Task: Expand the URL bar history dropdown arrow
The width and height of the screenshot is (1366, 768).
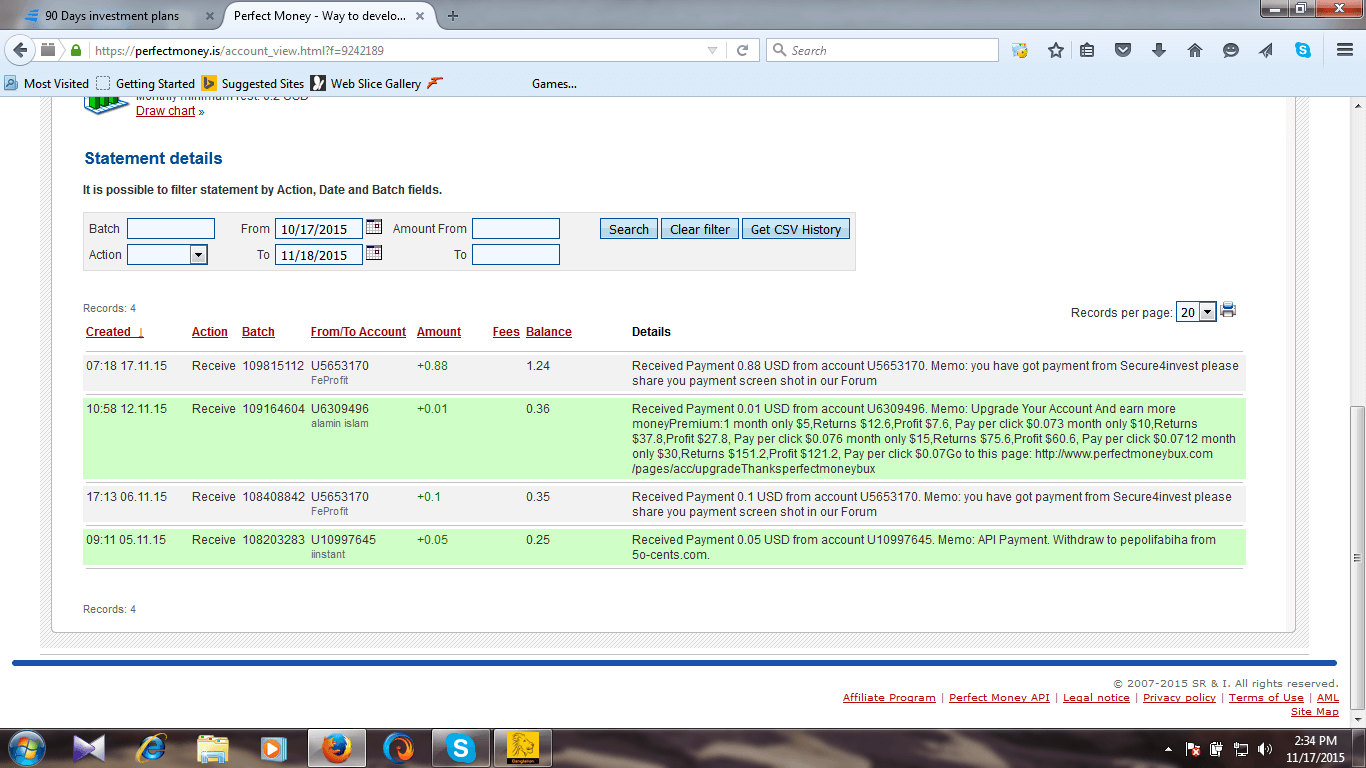Action: [x=712, y=50]
